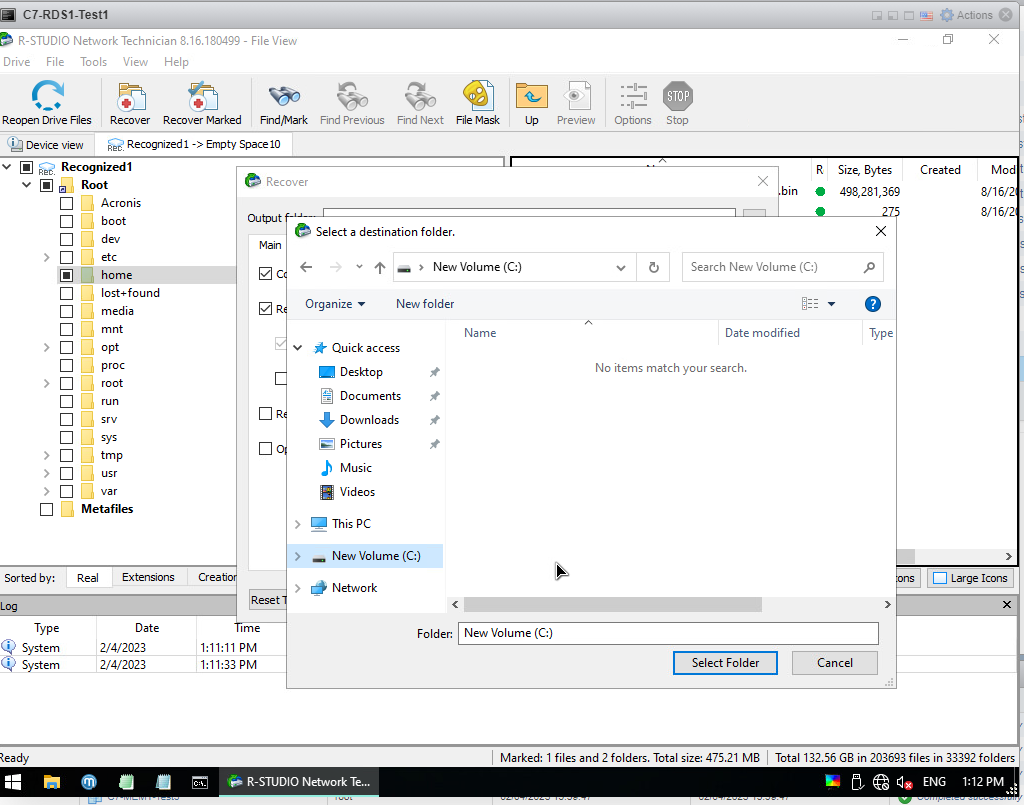Viewport: 1024px width, 805px height.
Task: Expand the etc folder in tree
Action: 46,257
